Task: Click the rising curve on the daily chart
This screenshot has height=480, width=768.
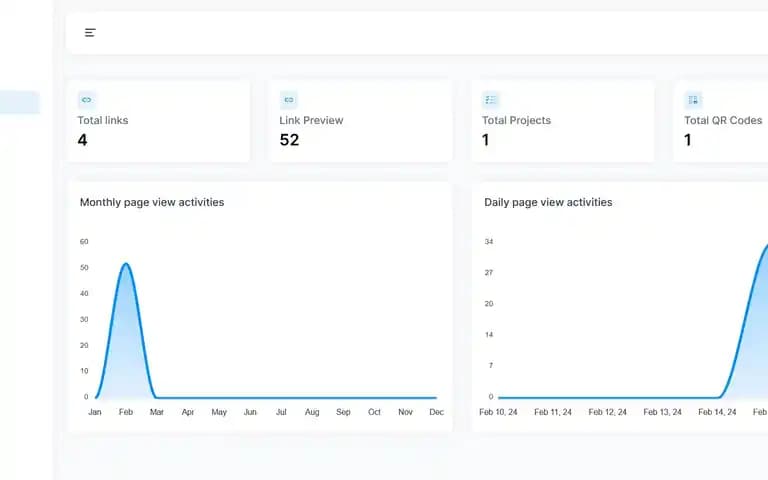Action: (744, 323)
